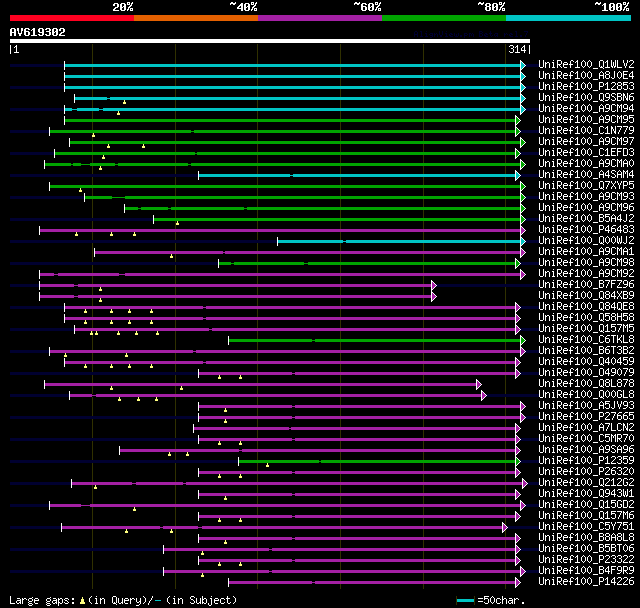Click the UniRef100_A9CM95 label
Viewport: 640px width, 608px height.
coord(586,120)
